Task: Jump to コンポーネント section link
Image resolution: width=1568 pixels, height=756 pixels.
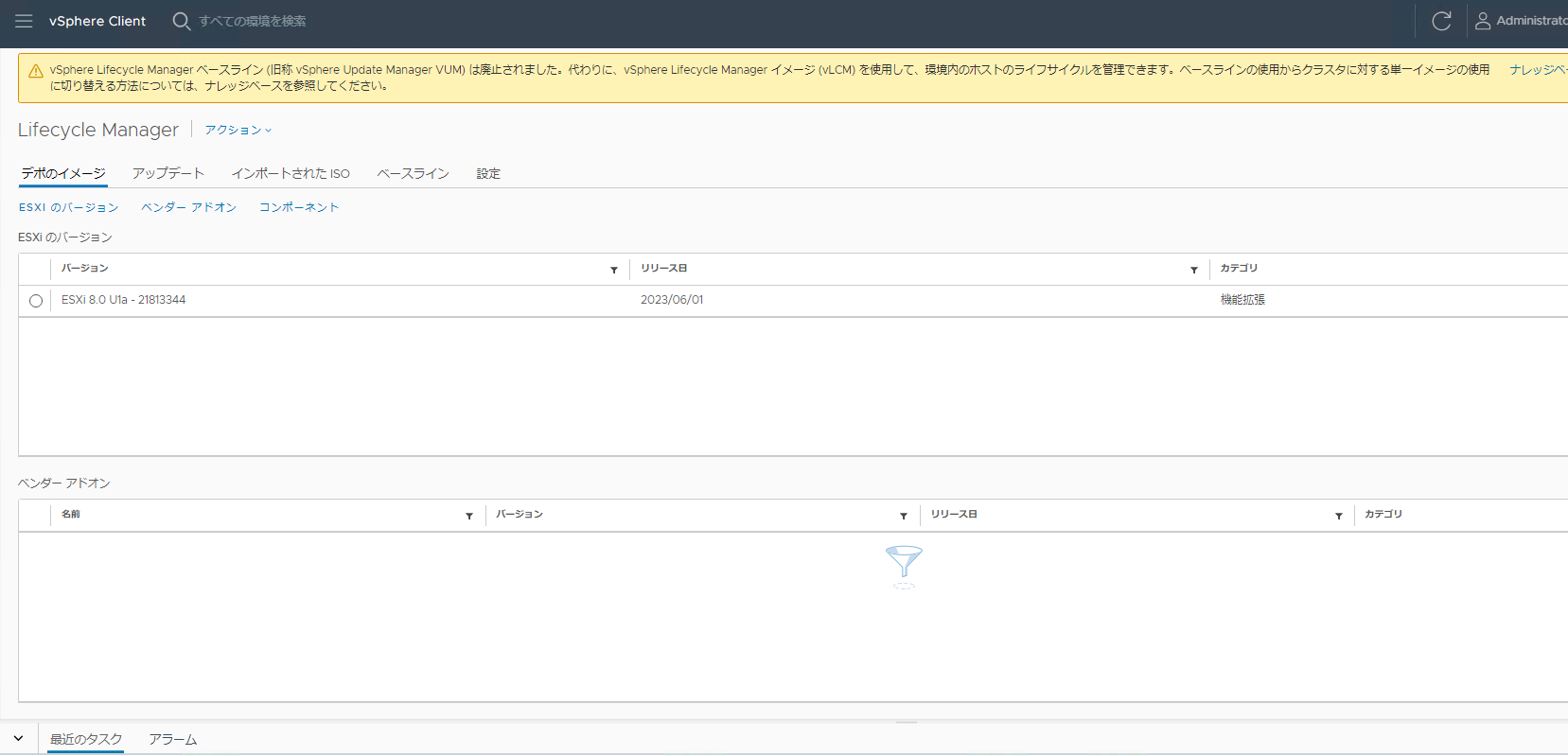Action: click(299, 207)
